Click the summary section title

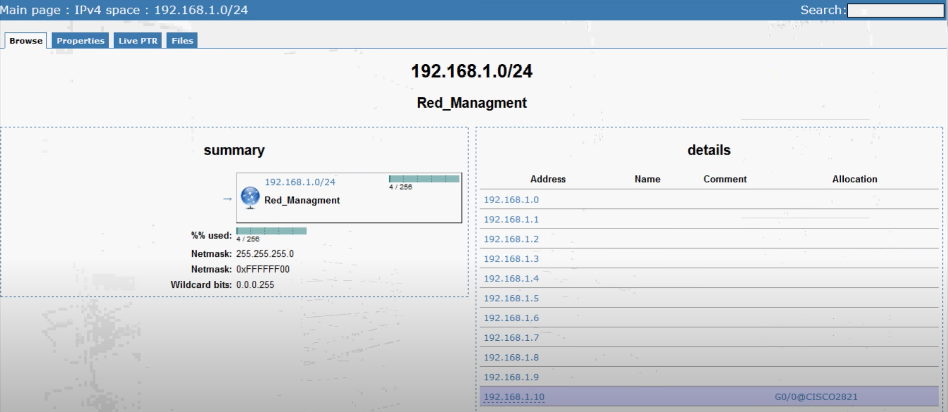(234, 151)
